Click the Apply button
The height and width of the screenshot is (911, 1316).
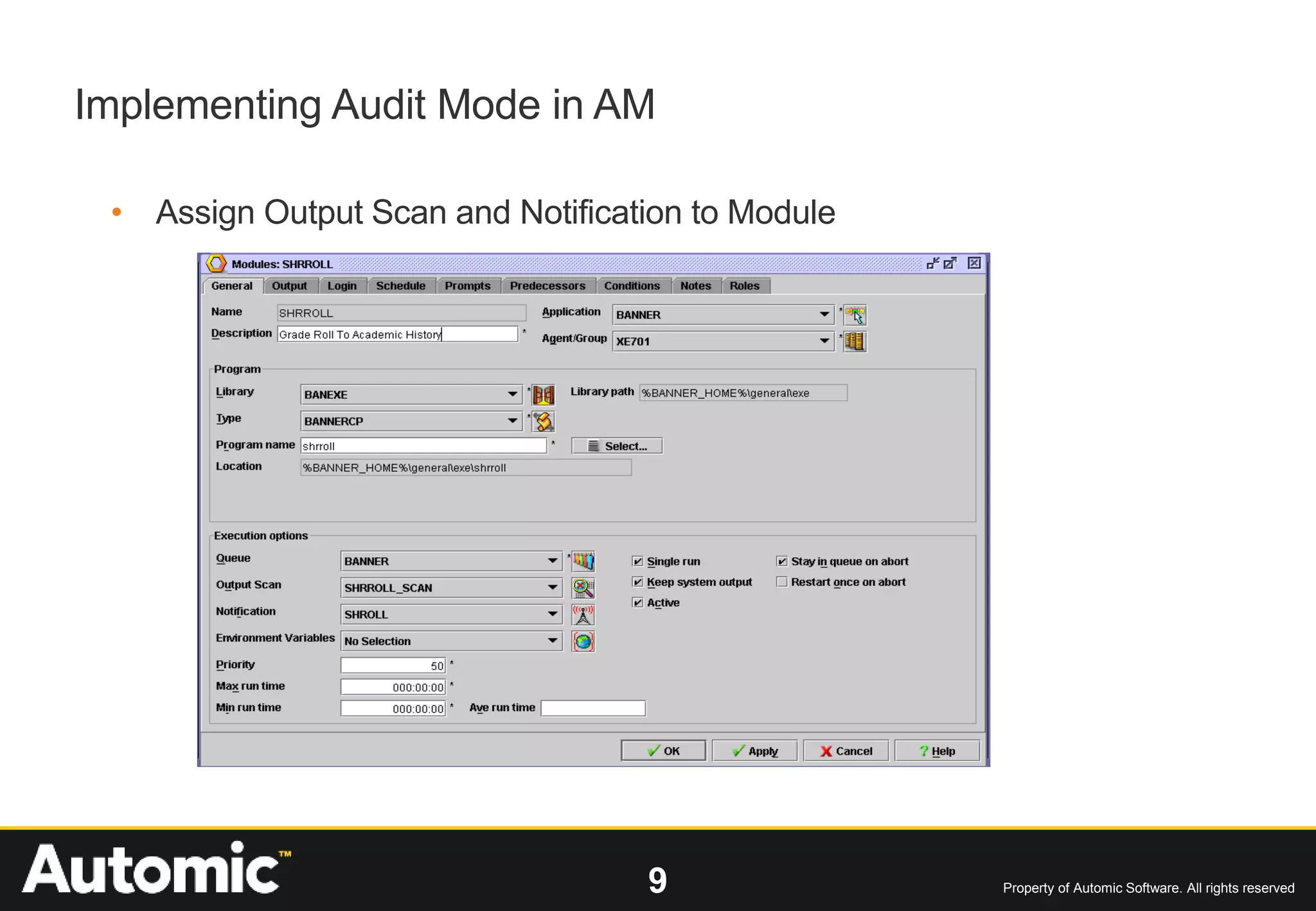(755, 750)
